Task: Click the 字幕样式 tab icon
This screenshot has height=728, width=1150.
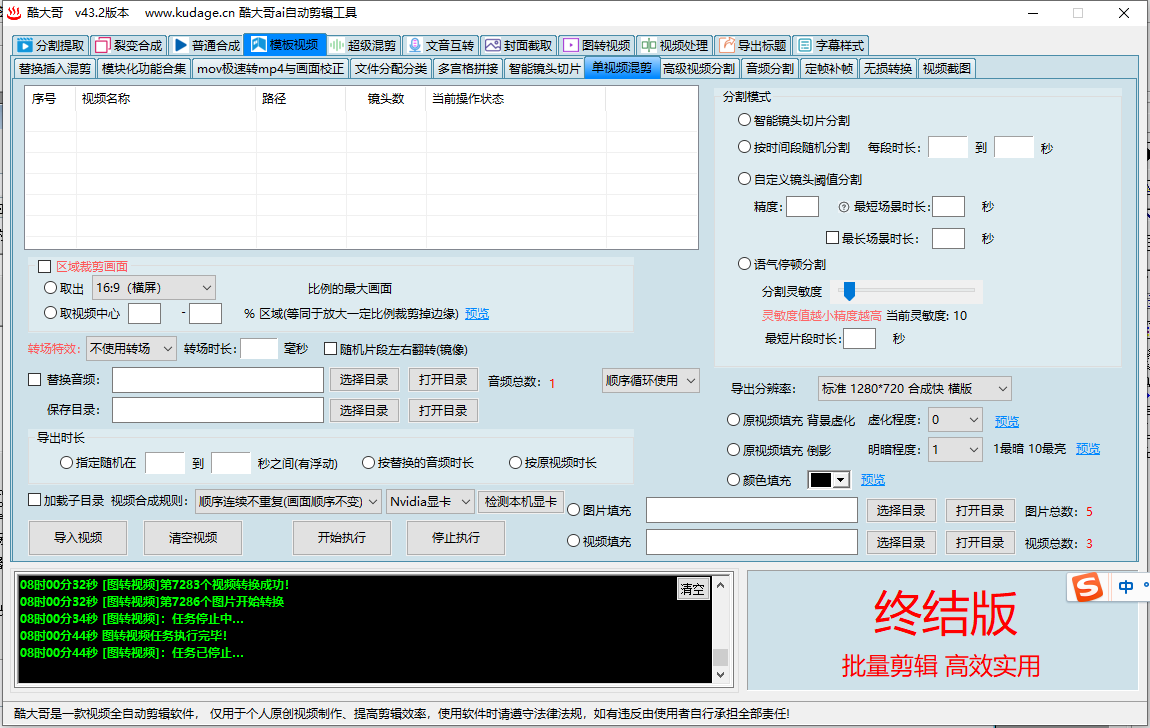Action: [x=805, y=45]
